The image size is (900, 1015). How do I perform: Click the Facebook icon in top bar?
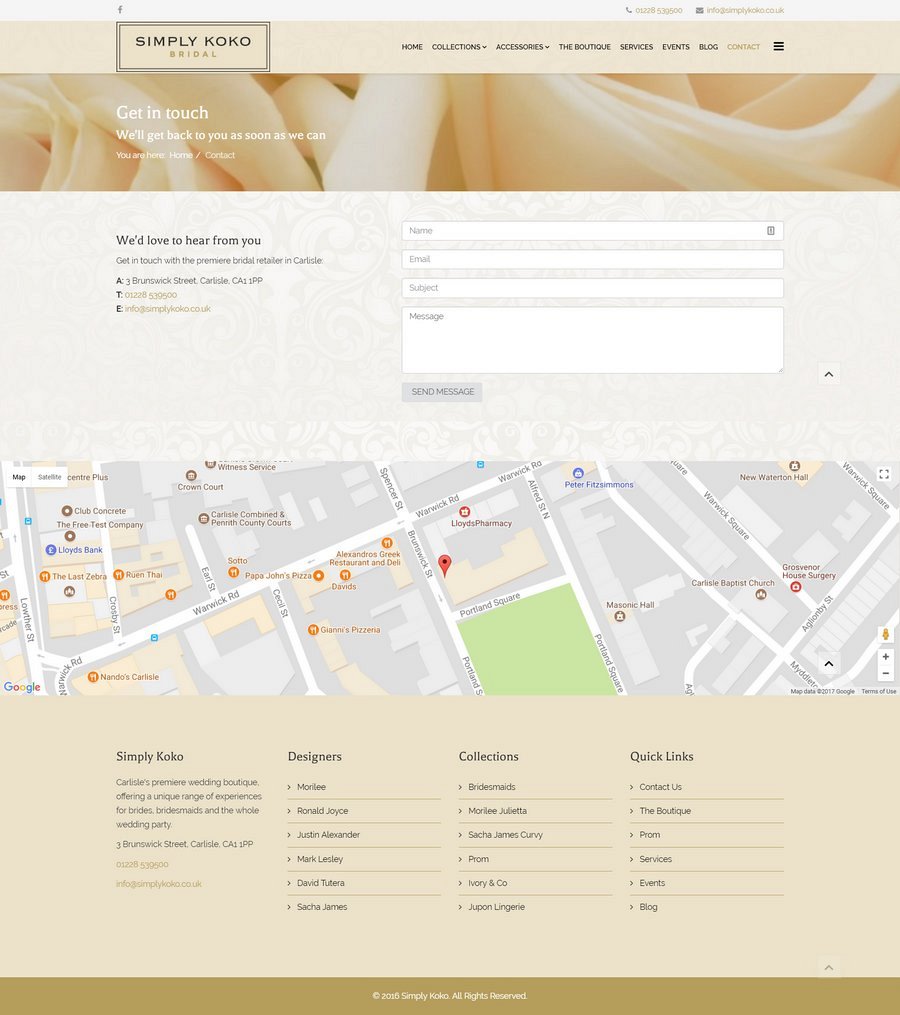coord(120,10)
